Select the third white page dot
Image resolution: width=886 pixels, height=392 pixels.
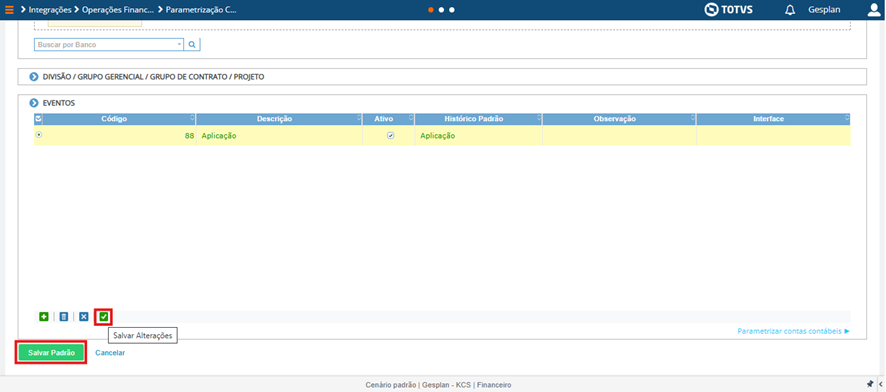coord(452,10)
